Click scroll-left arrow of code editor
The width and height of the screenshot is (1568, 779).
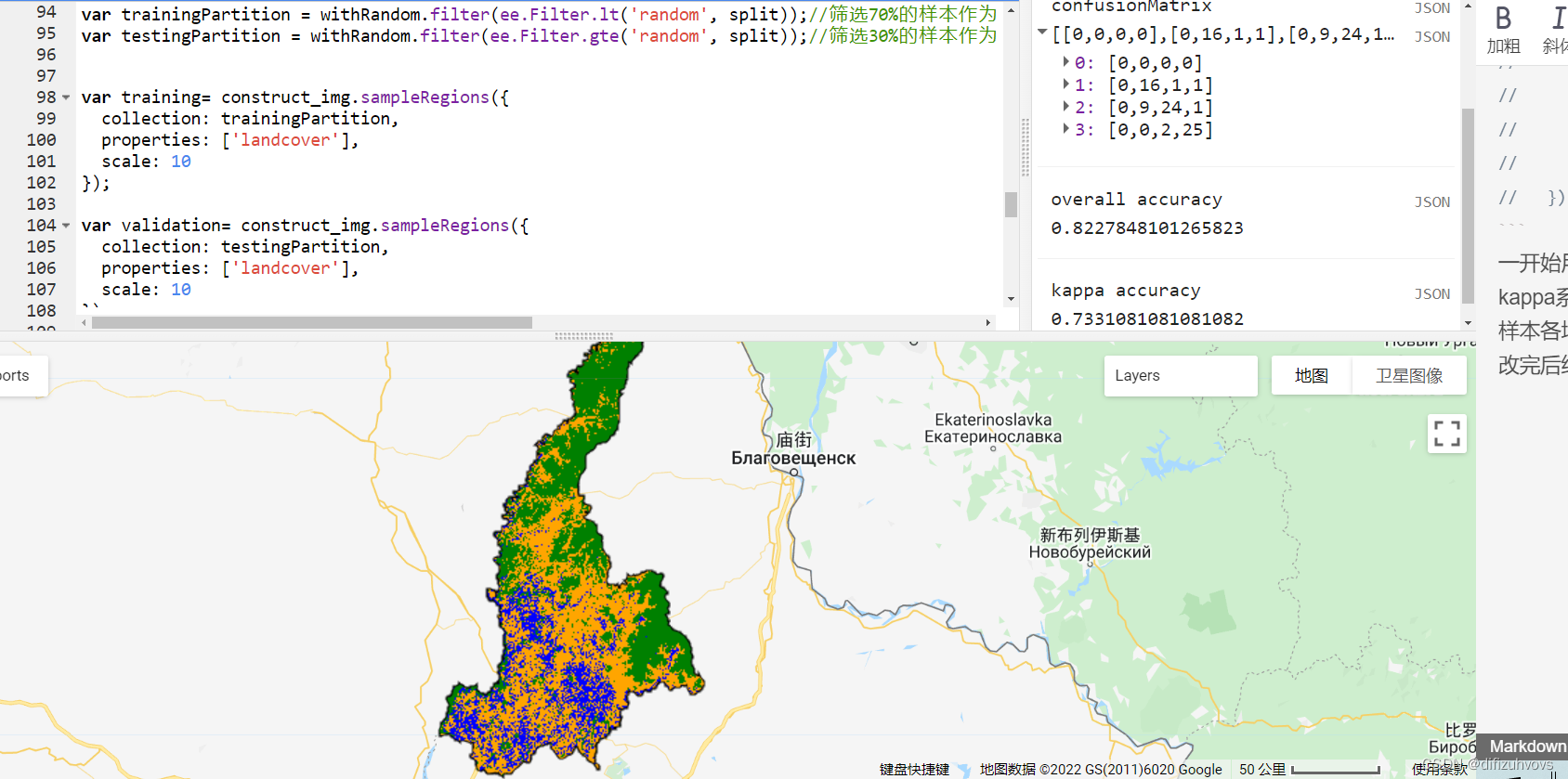[85, 323]
